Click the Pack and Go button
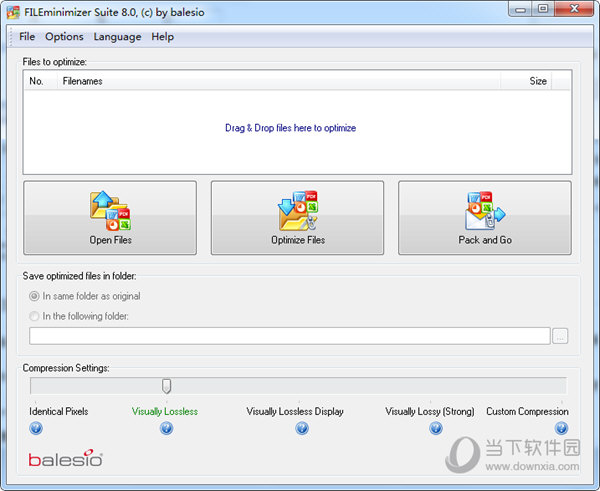The height and width of the screenshot is (491, 600). pos(485,218)
